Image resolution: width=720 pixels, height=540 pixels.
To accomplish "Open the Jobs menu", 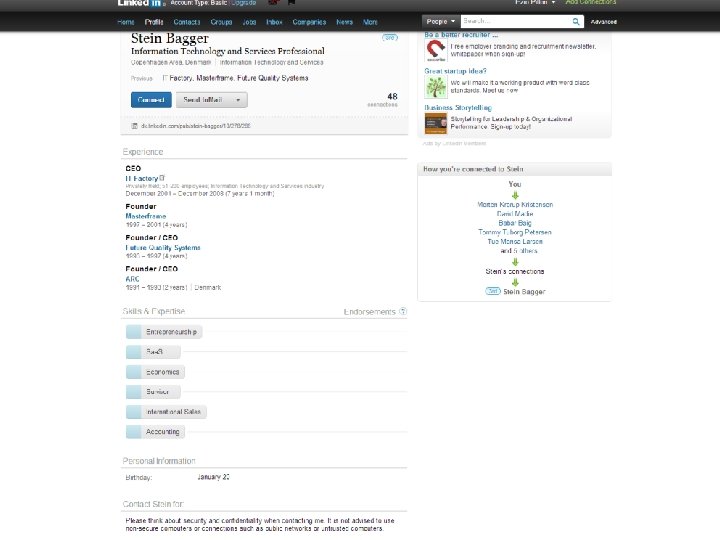I will tap(249, 22).
